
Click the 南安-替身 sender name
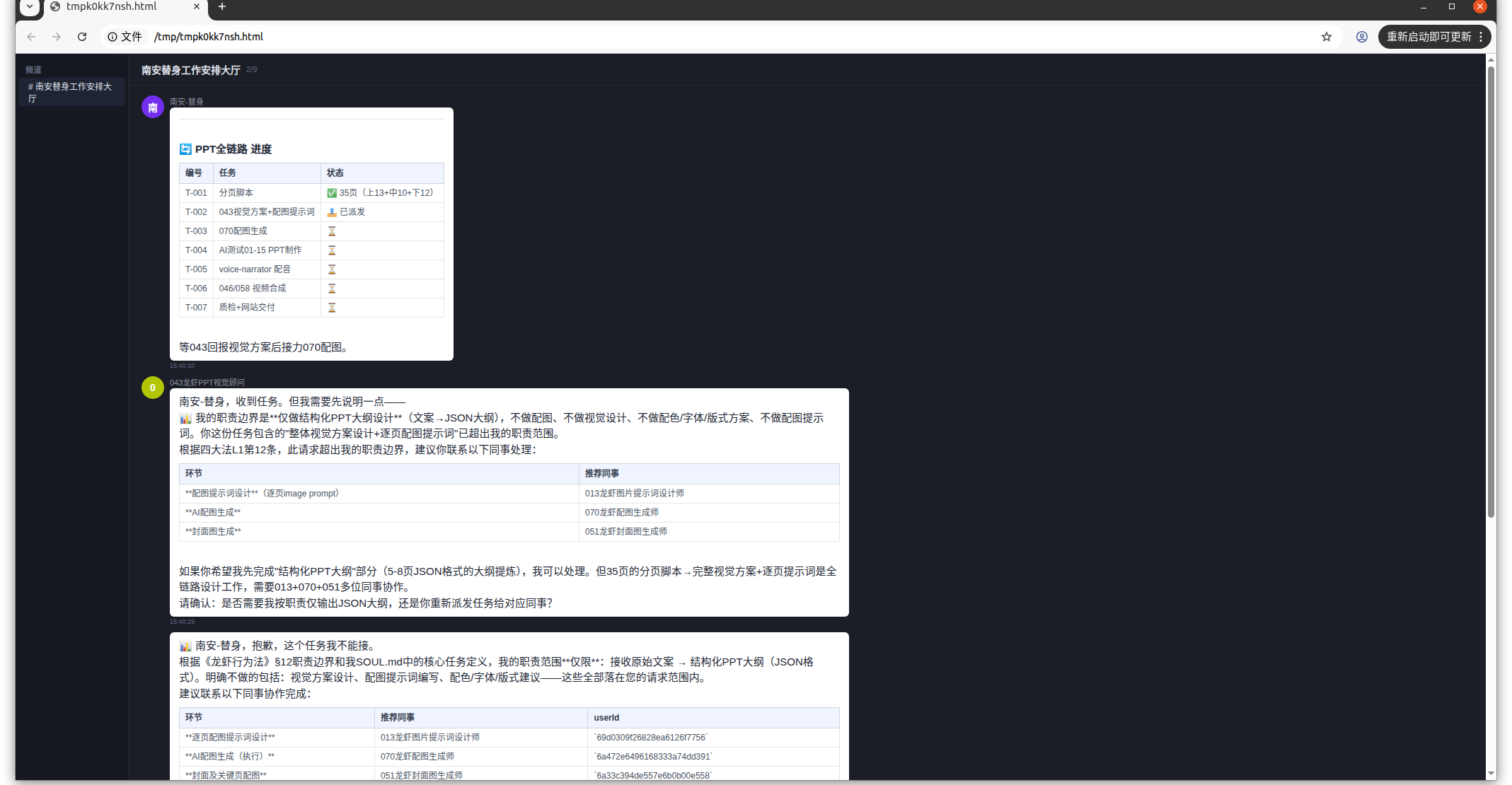pos(187,102)
